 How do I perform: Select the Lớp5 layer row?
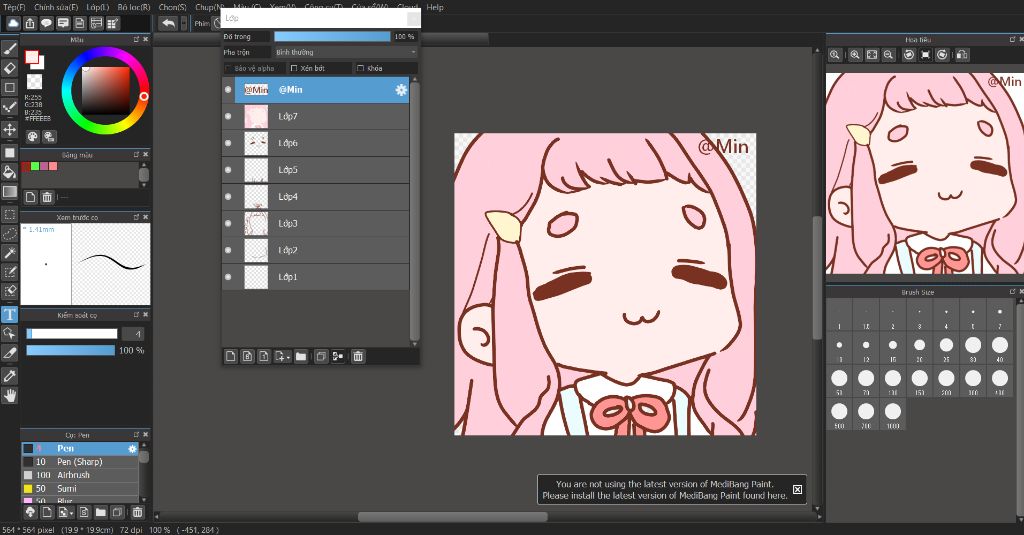315,170
